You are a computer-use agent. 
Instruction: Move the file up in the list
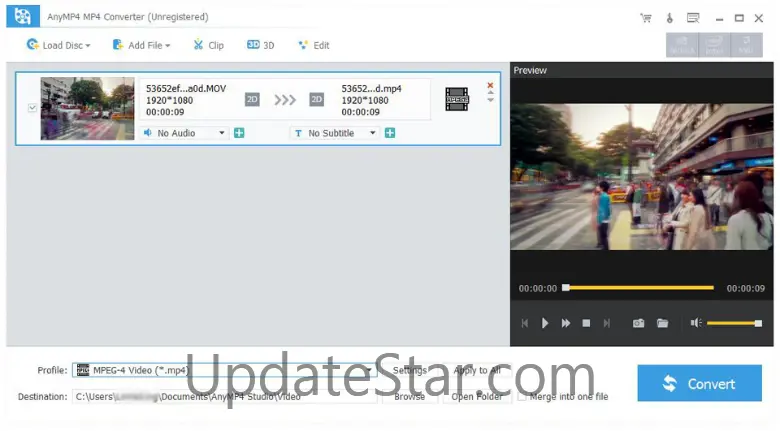pos(490,93)
